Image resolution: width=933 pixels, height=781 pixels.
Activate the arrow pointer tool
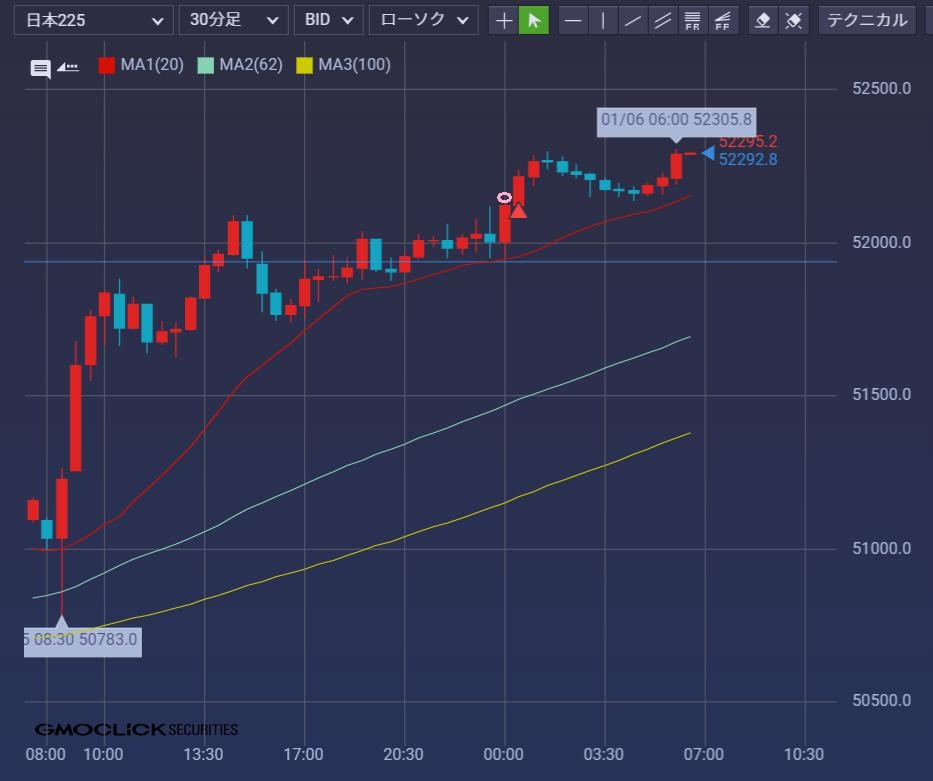[534, 20]
